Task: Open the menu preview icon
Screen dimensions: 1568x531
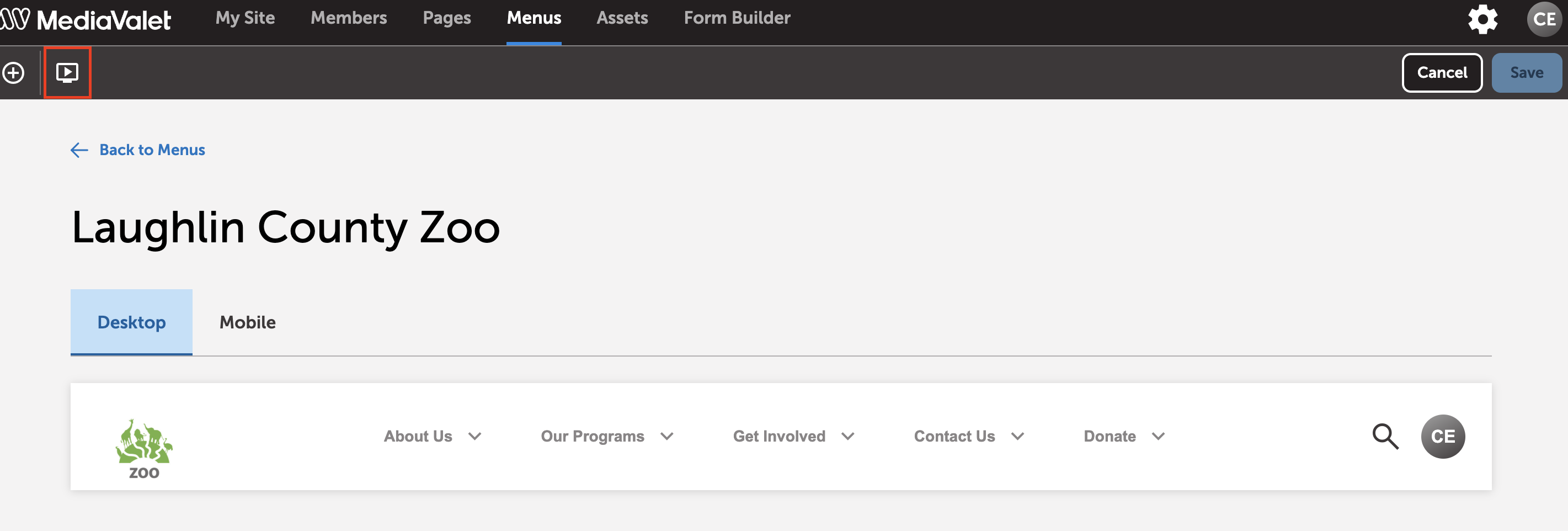Action: (67, 72)
